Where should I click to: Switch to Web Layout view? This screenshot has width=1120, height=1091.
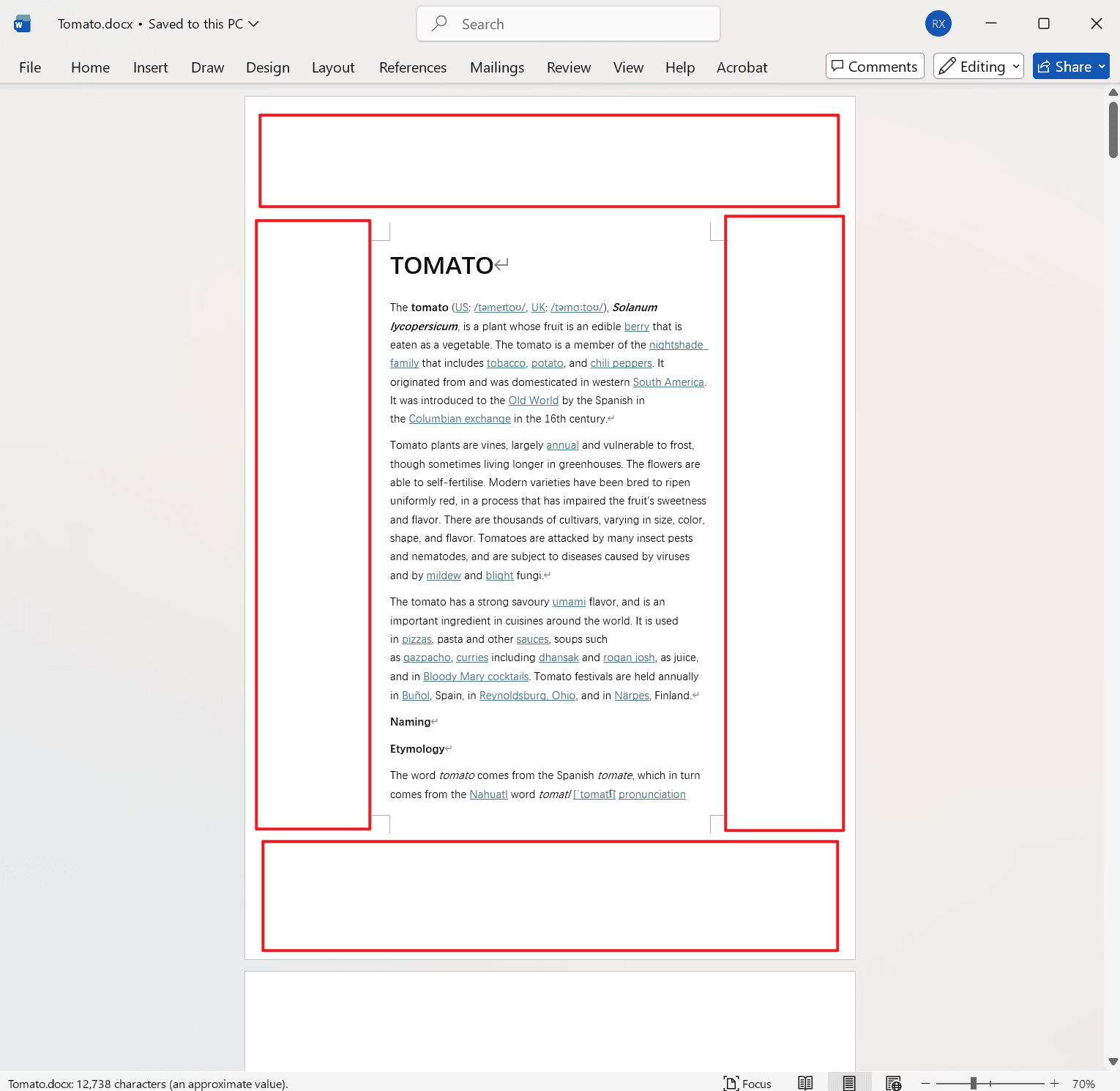[x=893, y=1083]
